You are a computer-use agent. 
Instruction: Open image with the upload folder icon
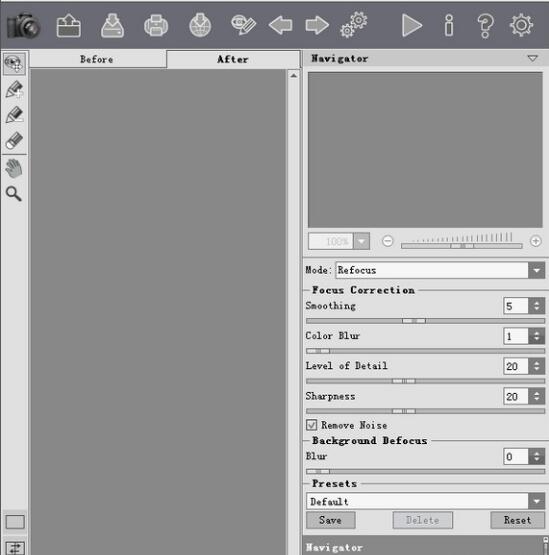[x=69, y=25]
